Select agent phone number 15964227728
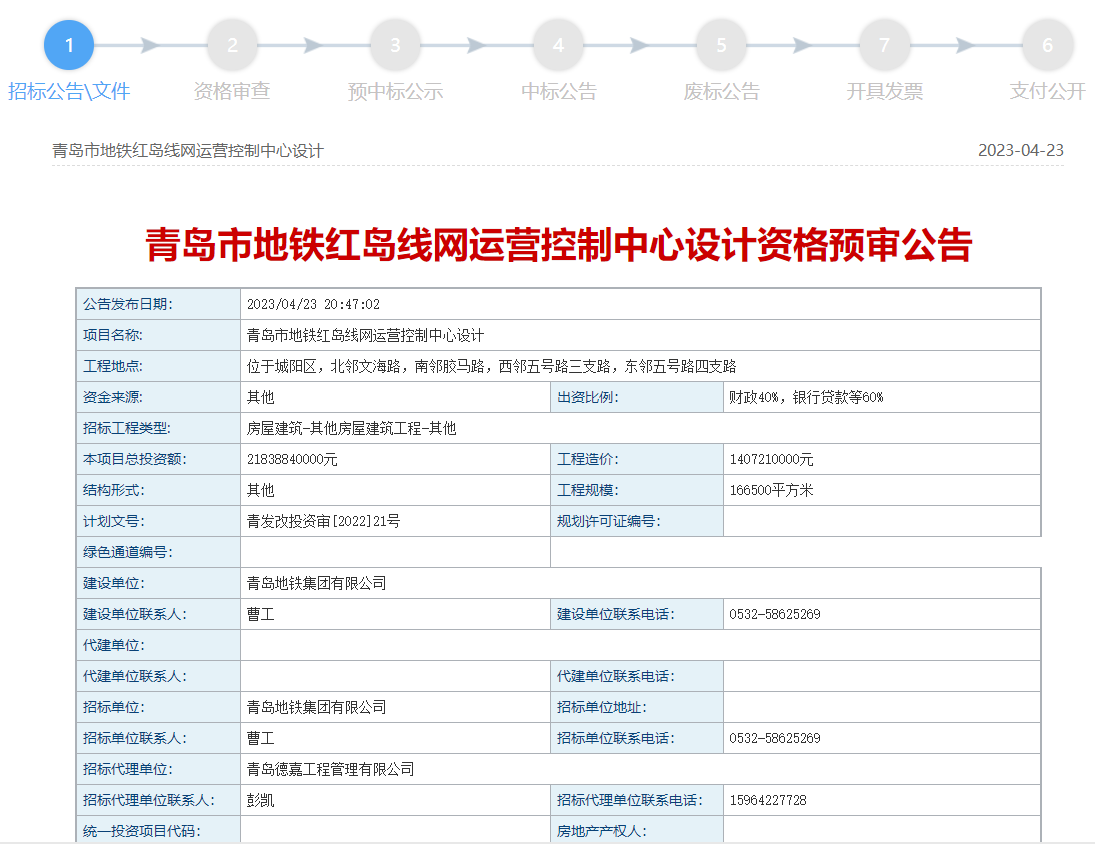Image resolution: width=1095 pixels, height=850 pixels. (x=767, y=800)
